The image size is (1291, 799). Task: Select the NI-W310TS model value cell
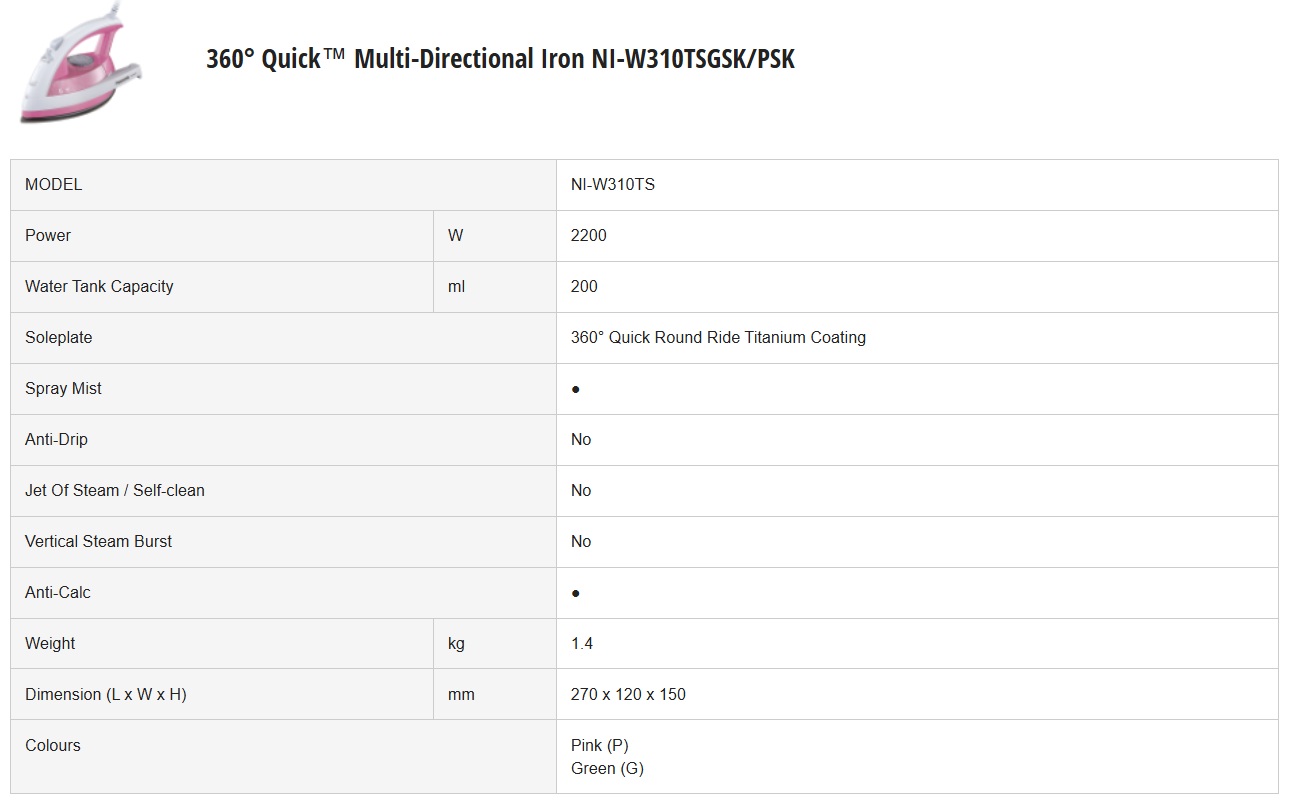coord(613,185)
